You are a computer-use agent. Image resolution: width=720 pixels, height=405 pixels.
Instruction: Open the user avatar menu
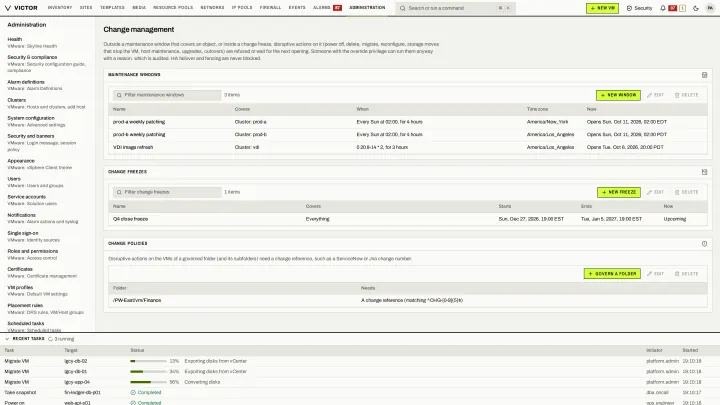[710, 8]
